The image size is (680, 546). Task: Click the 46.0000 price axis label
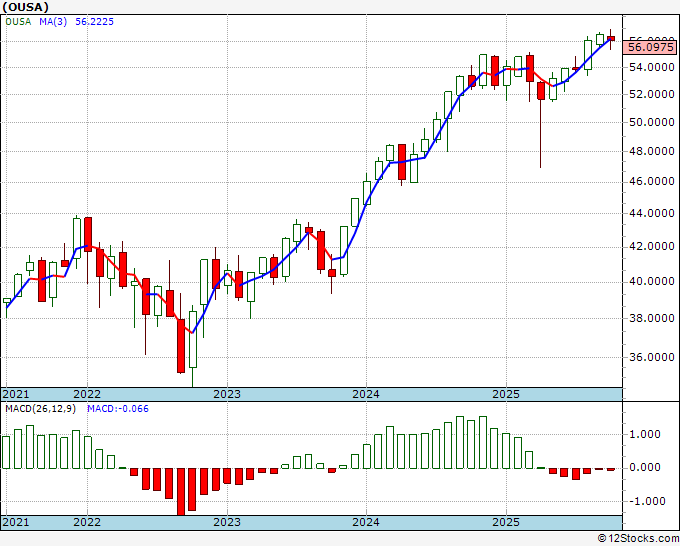tap(651, 181)
